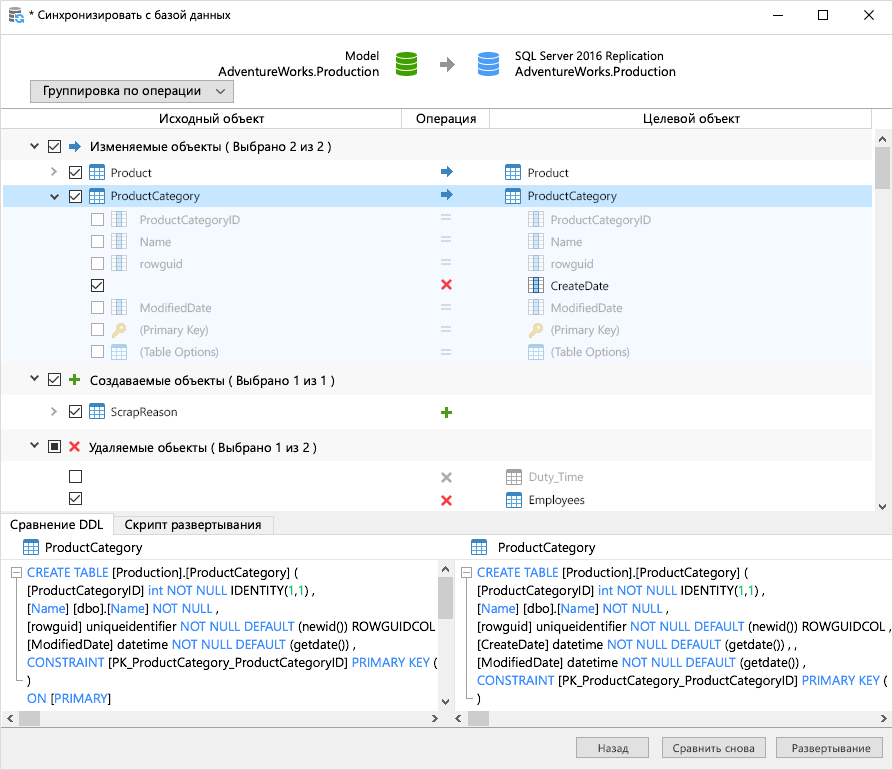Click the Employees table icon

coord(514,500)
